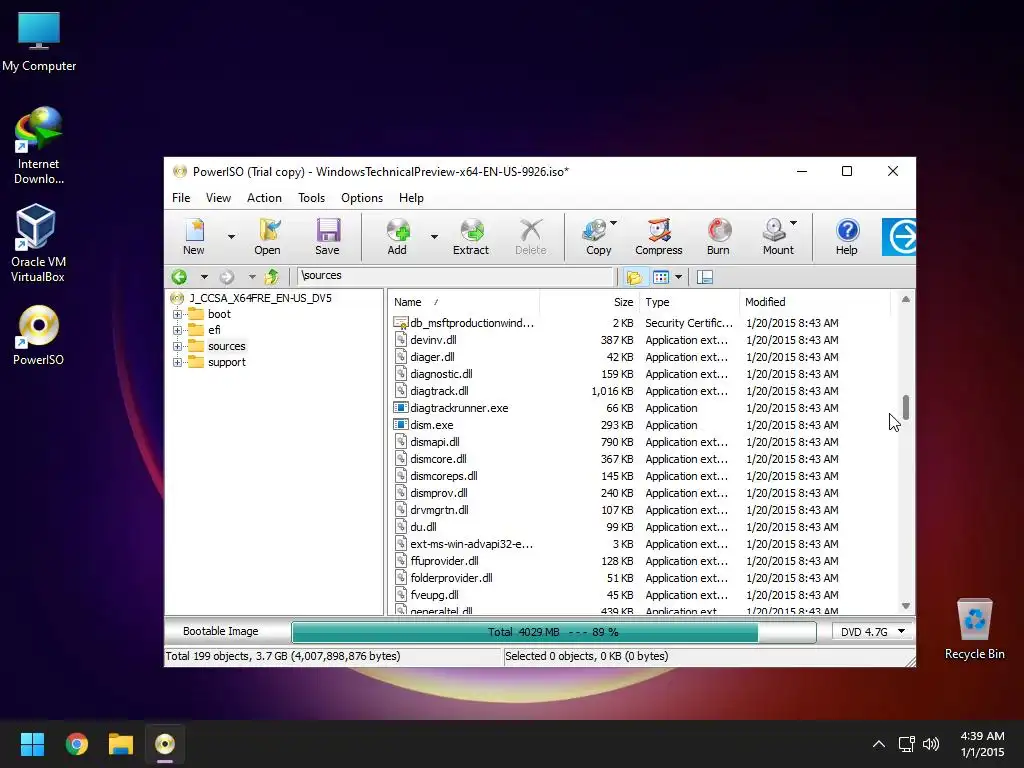
Task: Click the Extract toolbar icon
Action: 471,236
